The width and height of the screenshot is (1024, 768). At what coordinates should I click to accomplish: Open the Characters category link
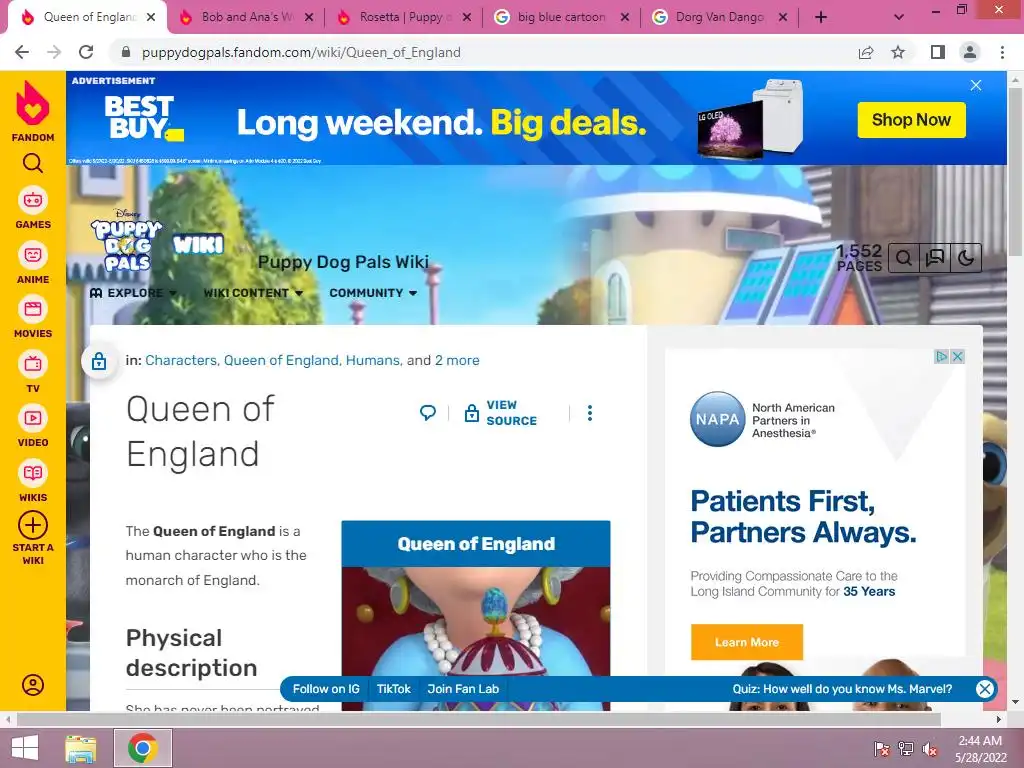point(181,360)
